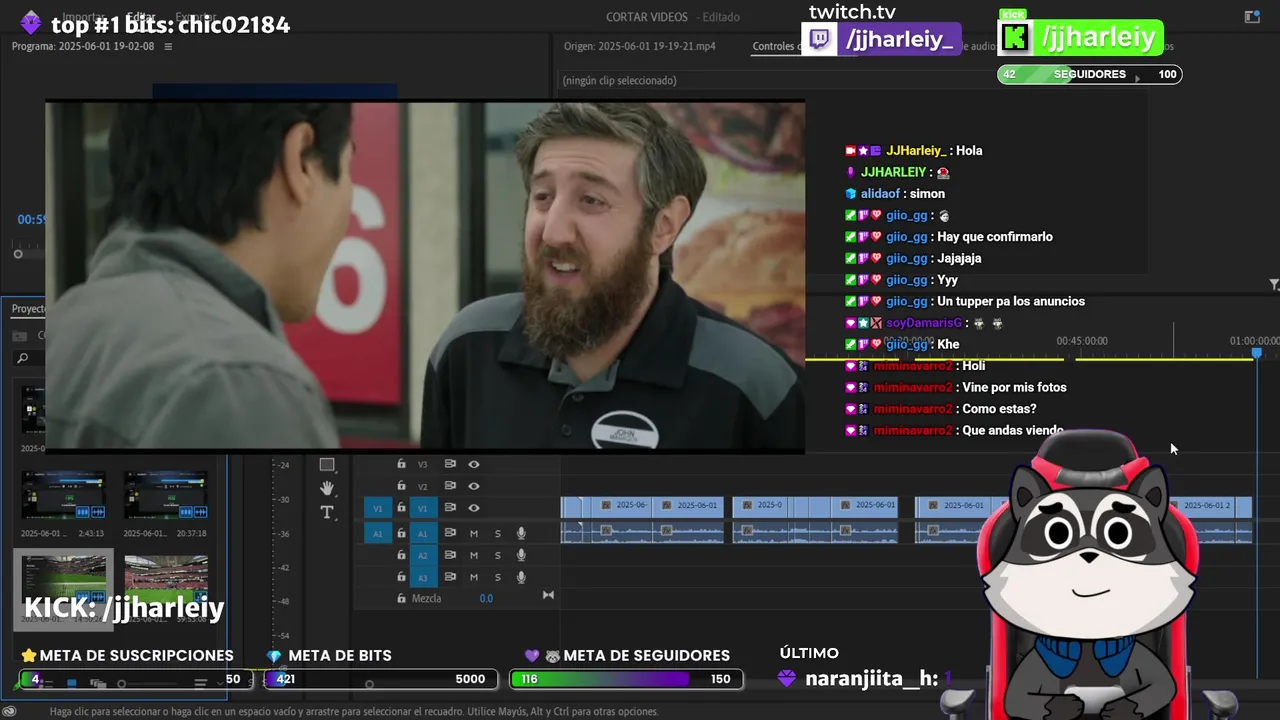Click the program monitor zoom scroll handle
The width and height of the screenshot is (1280, 720).
18,254
